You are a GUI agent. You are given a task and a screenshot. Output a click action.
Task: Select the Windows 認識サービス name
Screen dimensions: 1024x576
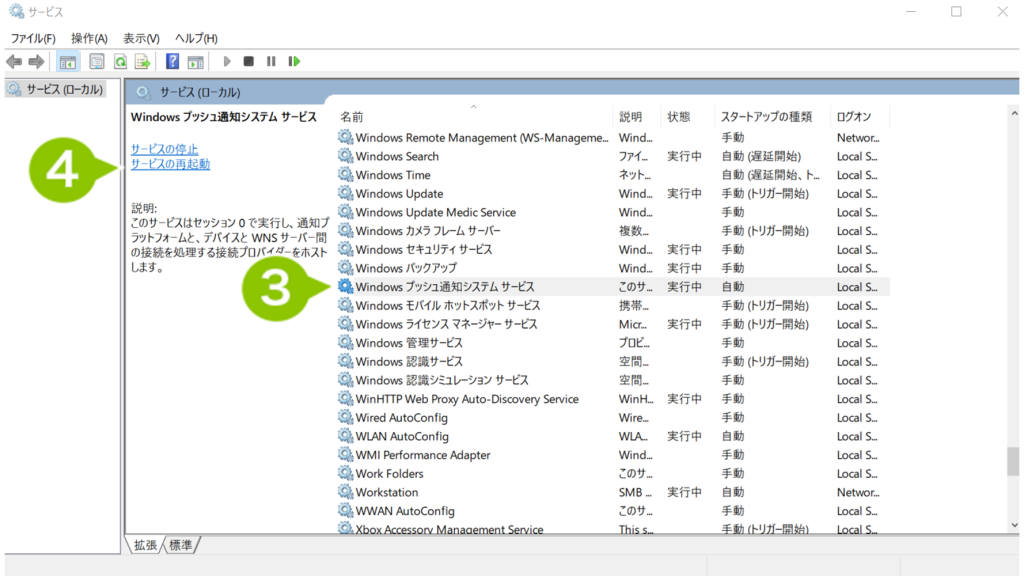(x=409, y=362)
